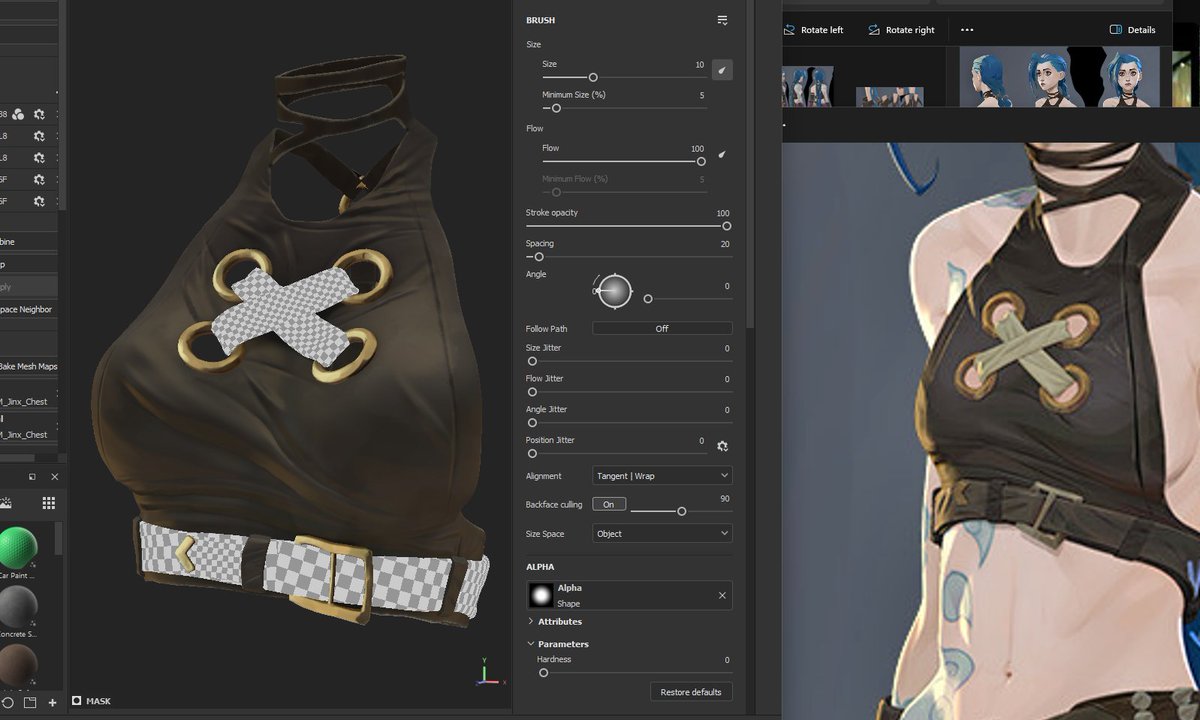Image resolution: width=1200 pixels, height=720 pixels.
Task: Adjust the Spacing slider handle
Action: 539,257
